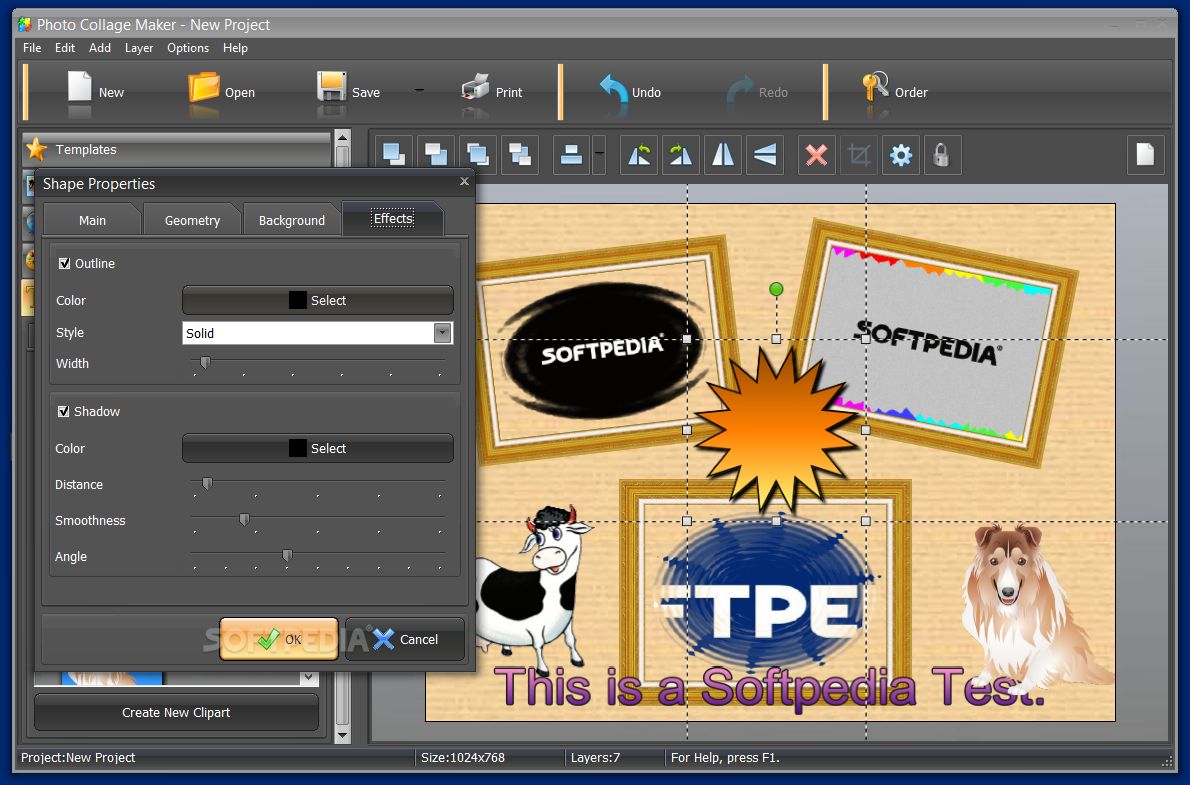Select the Effects tab
Viewport: 1190px width, 785px height.
tap(393, 219)
